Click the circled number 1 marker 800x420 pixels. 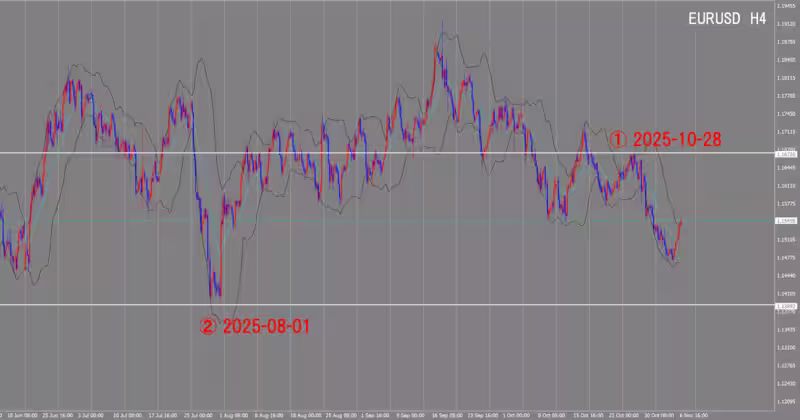click(x=618, y=140)
